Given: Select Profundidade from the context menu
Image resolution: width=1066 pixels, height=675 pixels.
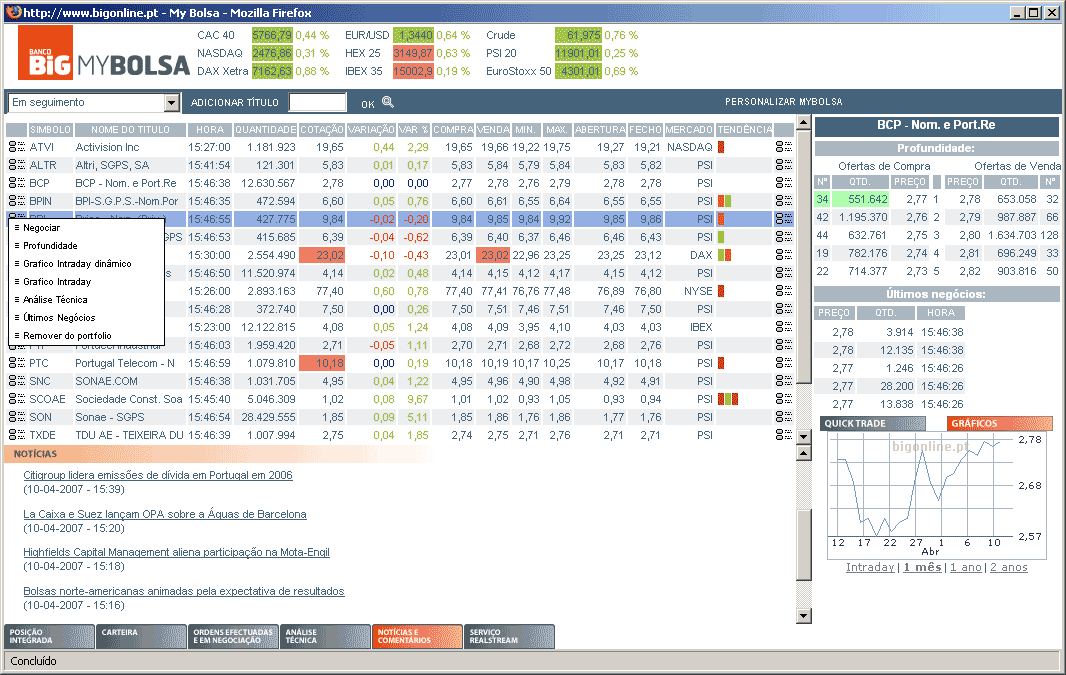Looking at the screenshot, I should pyautogui.click(x=50, y=245).
